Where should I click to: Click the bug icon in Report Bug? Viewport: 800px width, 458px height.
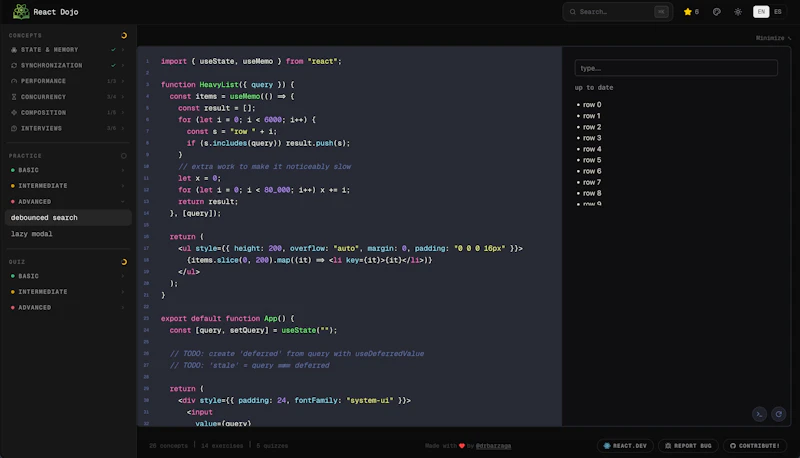668,446
